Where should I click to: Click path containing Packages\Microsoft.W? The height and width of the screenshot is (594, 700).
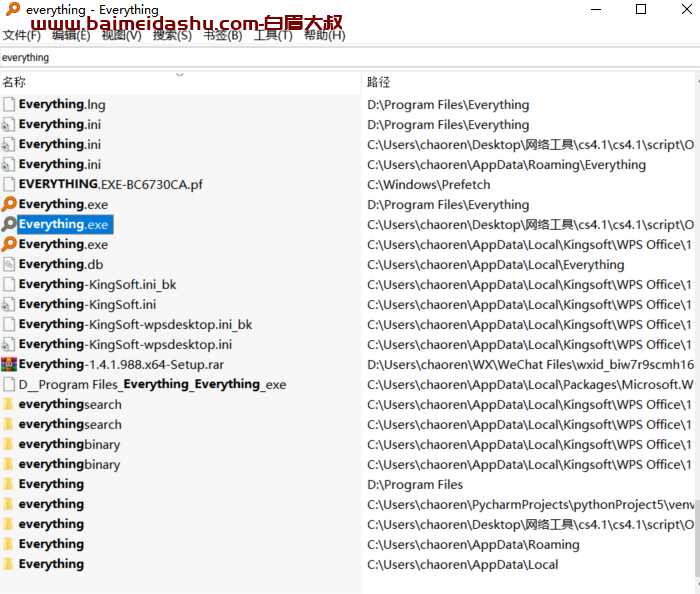[x=530, y=385]
